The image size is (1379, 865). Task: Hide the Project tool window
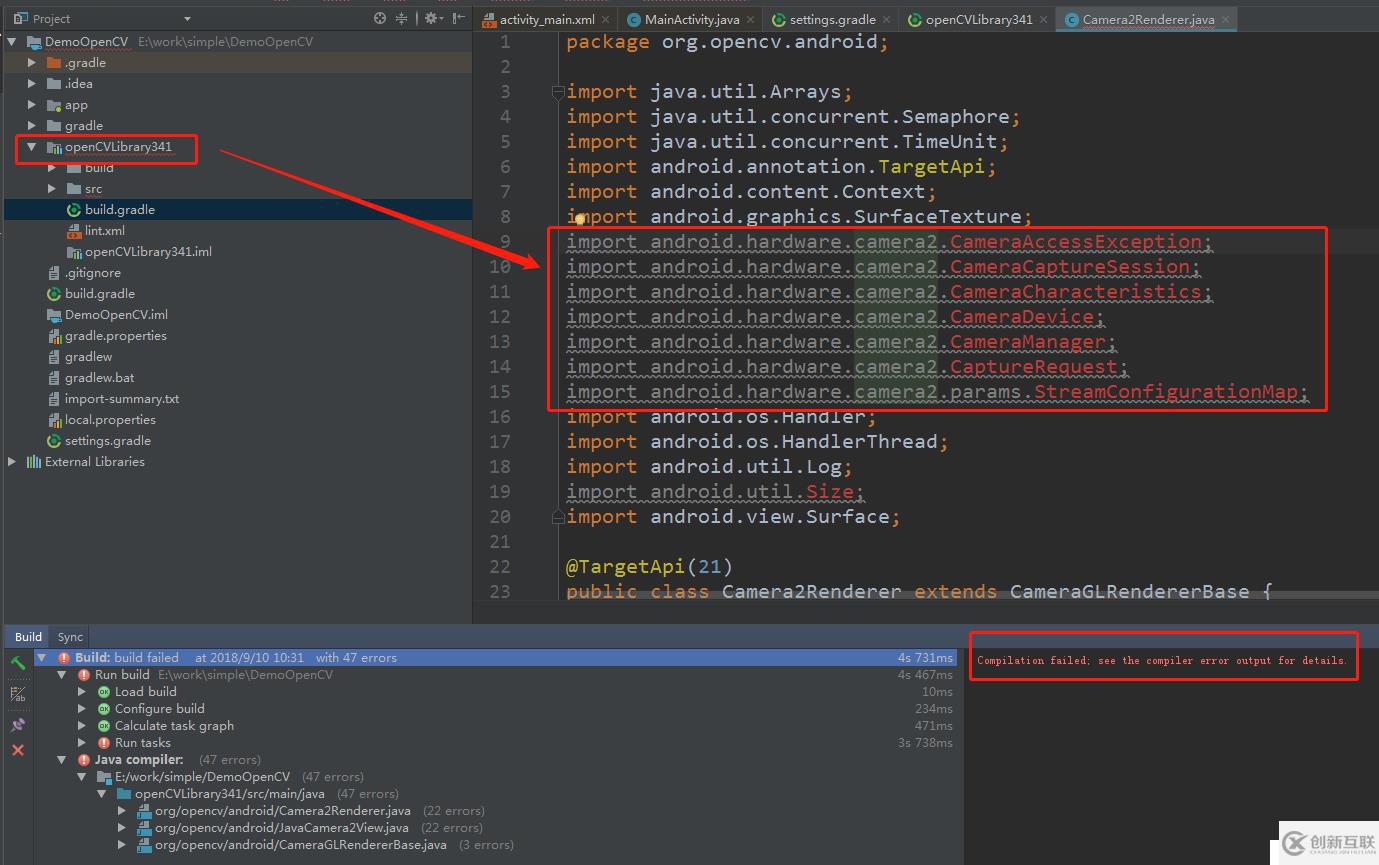point(459,18)
